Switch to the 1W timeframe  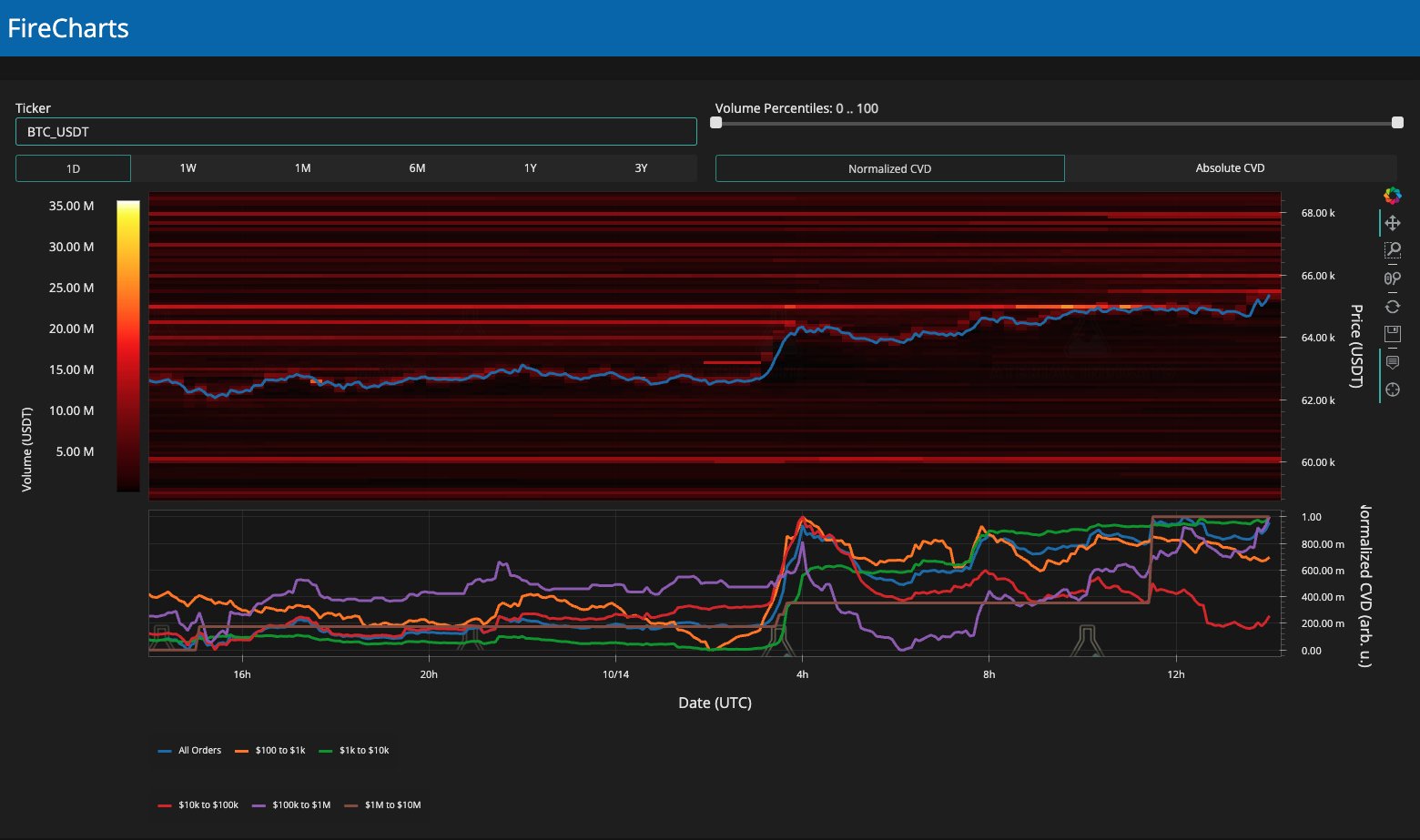pos(188,168)
